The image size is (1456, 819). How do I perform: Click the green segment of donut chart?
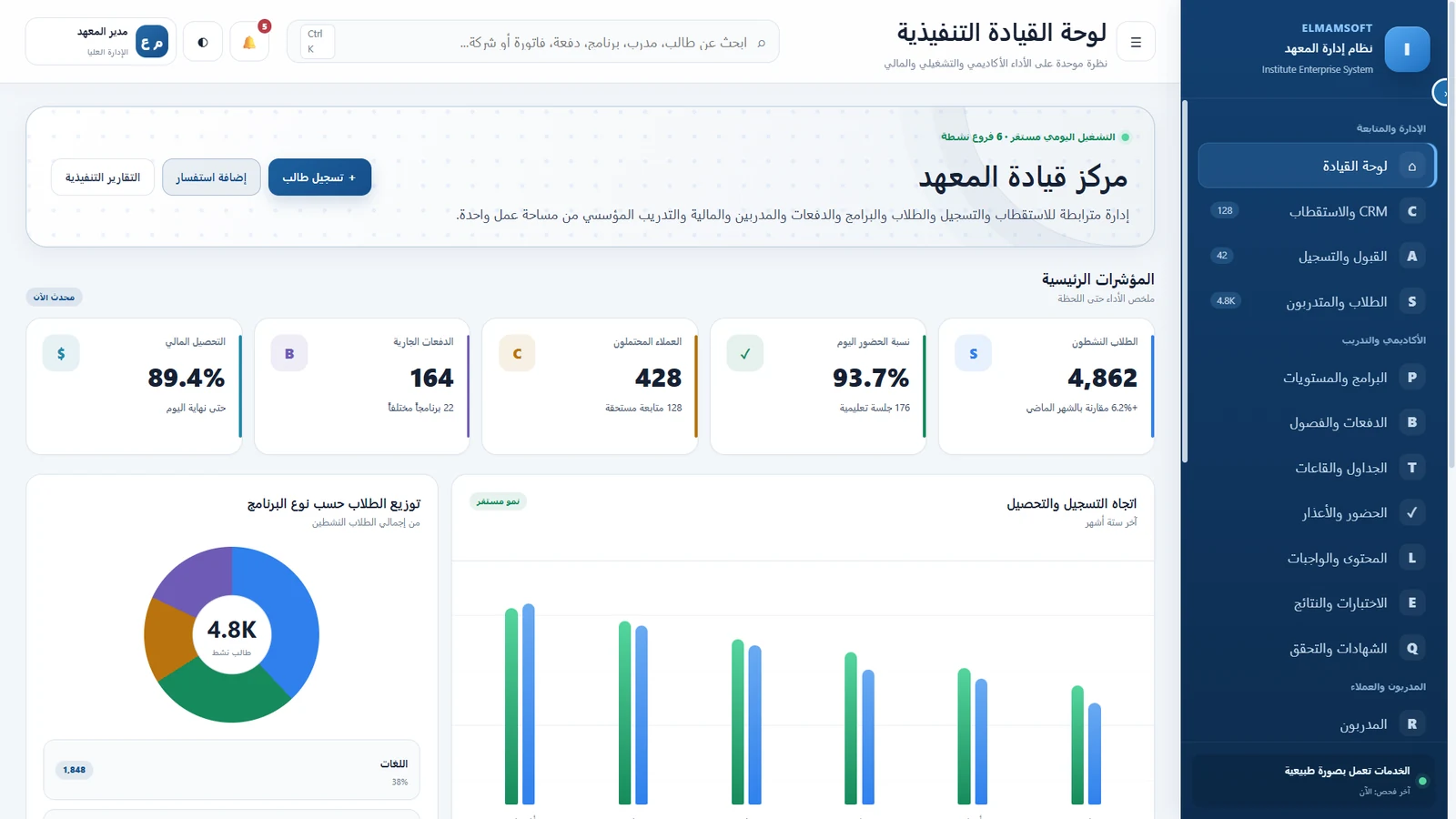click(223, 696)
